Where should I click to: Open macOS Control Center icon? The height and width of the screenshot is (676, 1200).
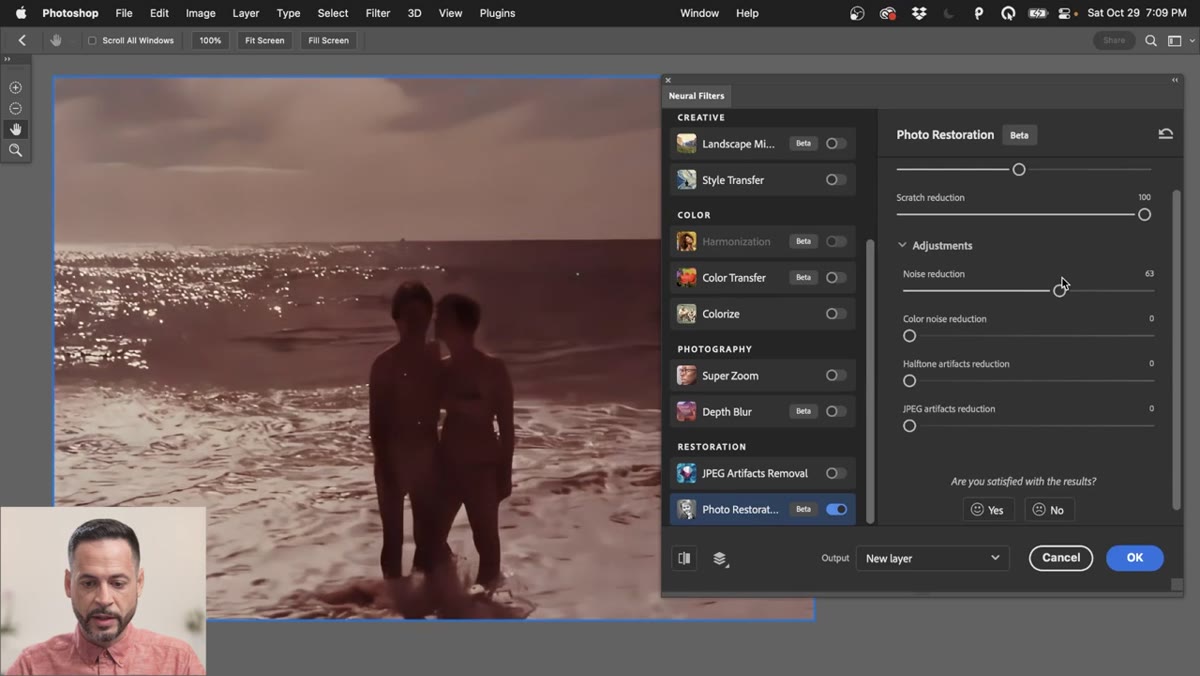[x=1065, y=13]
